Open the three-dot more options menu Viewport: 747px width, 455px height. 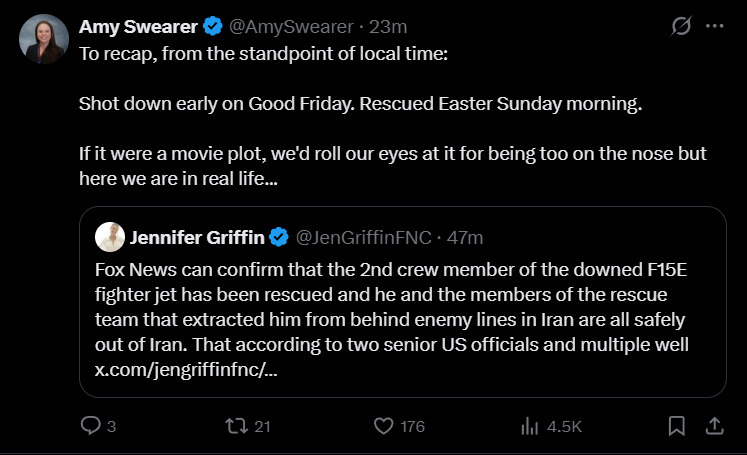[715, 26]
